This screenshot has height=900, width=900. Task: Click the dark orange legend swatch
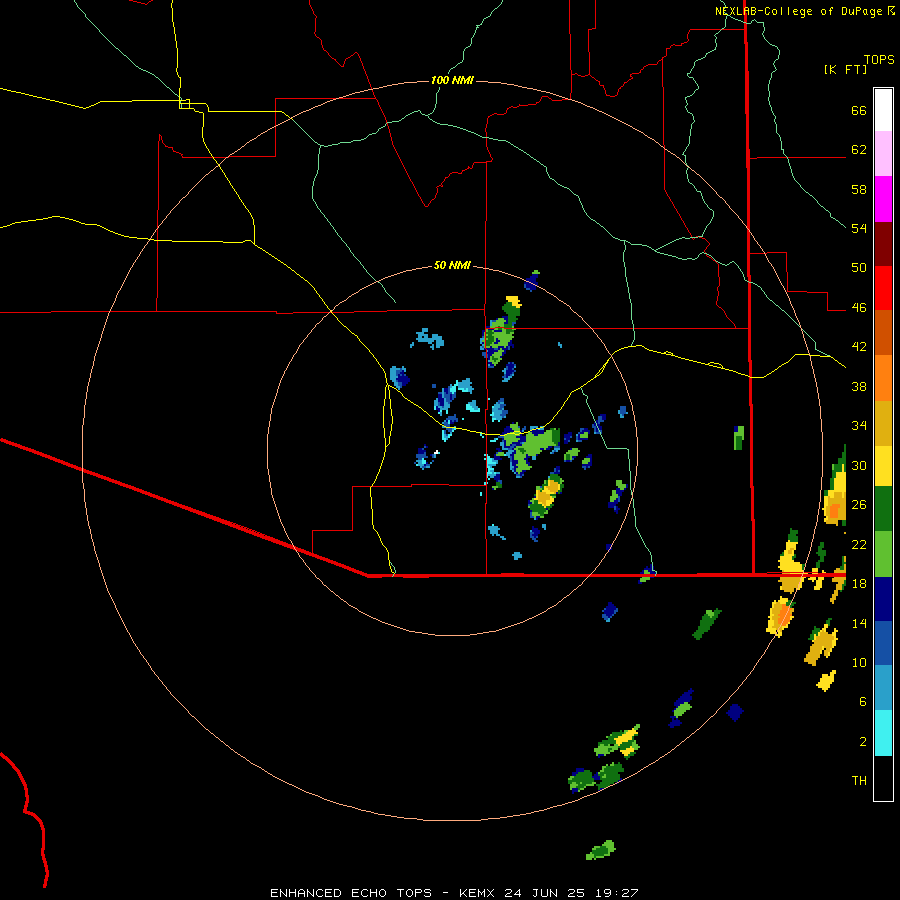[883, 332]
